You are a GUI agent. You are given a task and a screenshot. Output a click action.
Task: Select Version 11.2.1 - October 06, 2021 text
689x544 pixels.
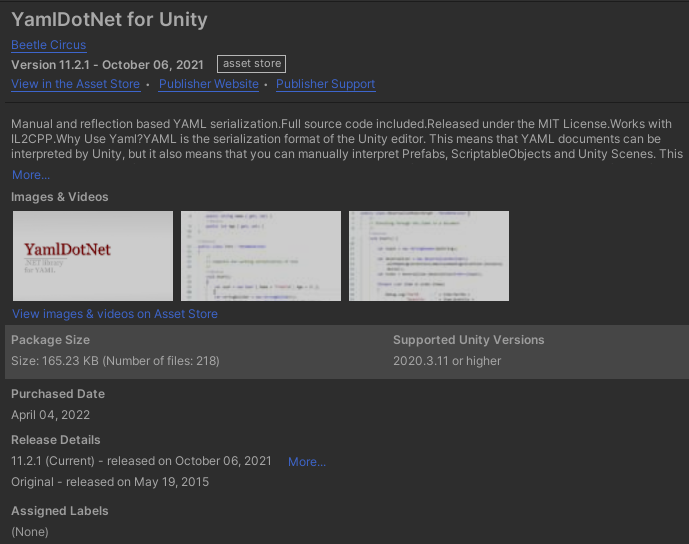(107, 65)
